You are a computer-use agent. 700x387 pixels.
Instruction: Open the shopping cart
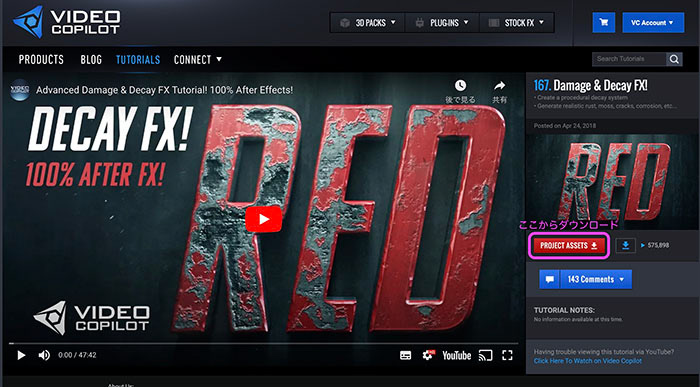604,22
